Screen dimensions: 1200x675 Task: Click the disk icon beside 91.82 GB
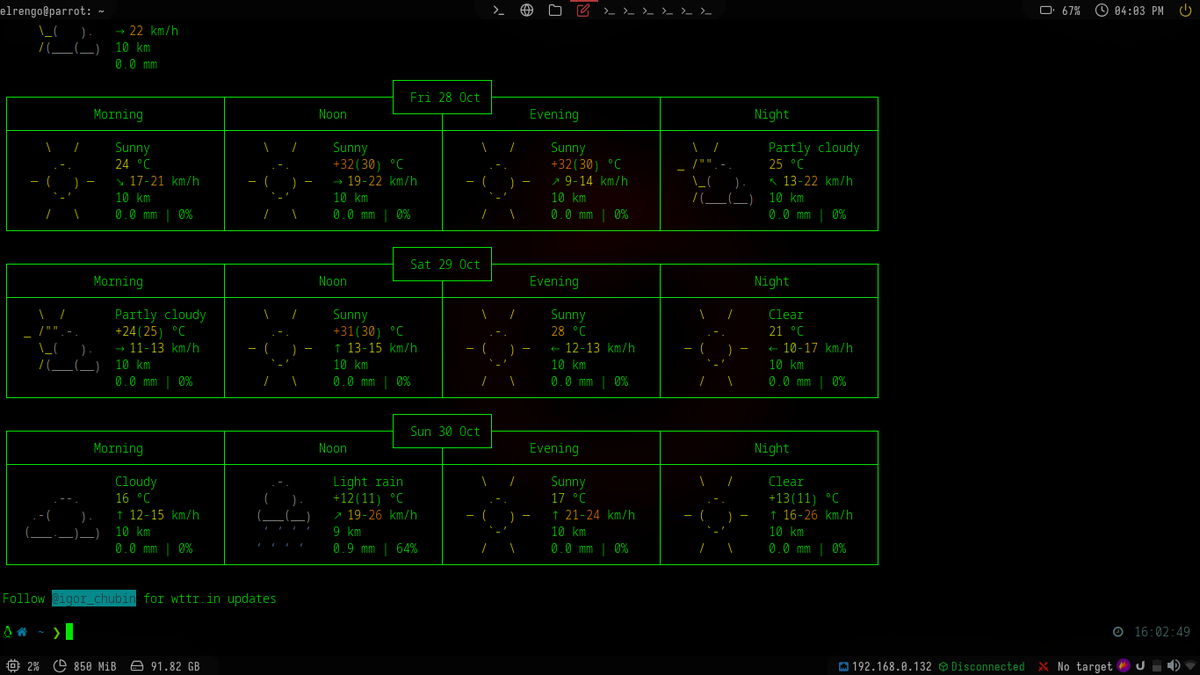coord(137,666)
